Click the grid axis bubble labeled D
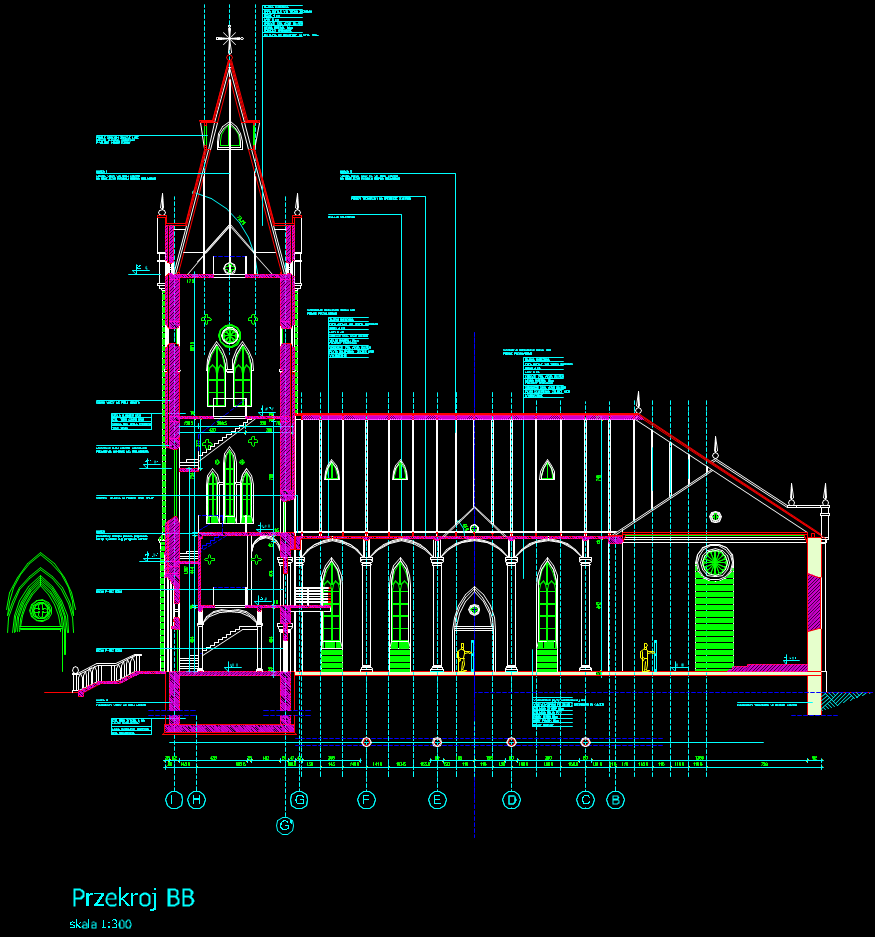Viewport: 875px width, 937px height. 512,800
